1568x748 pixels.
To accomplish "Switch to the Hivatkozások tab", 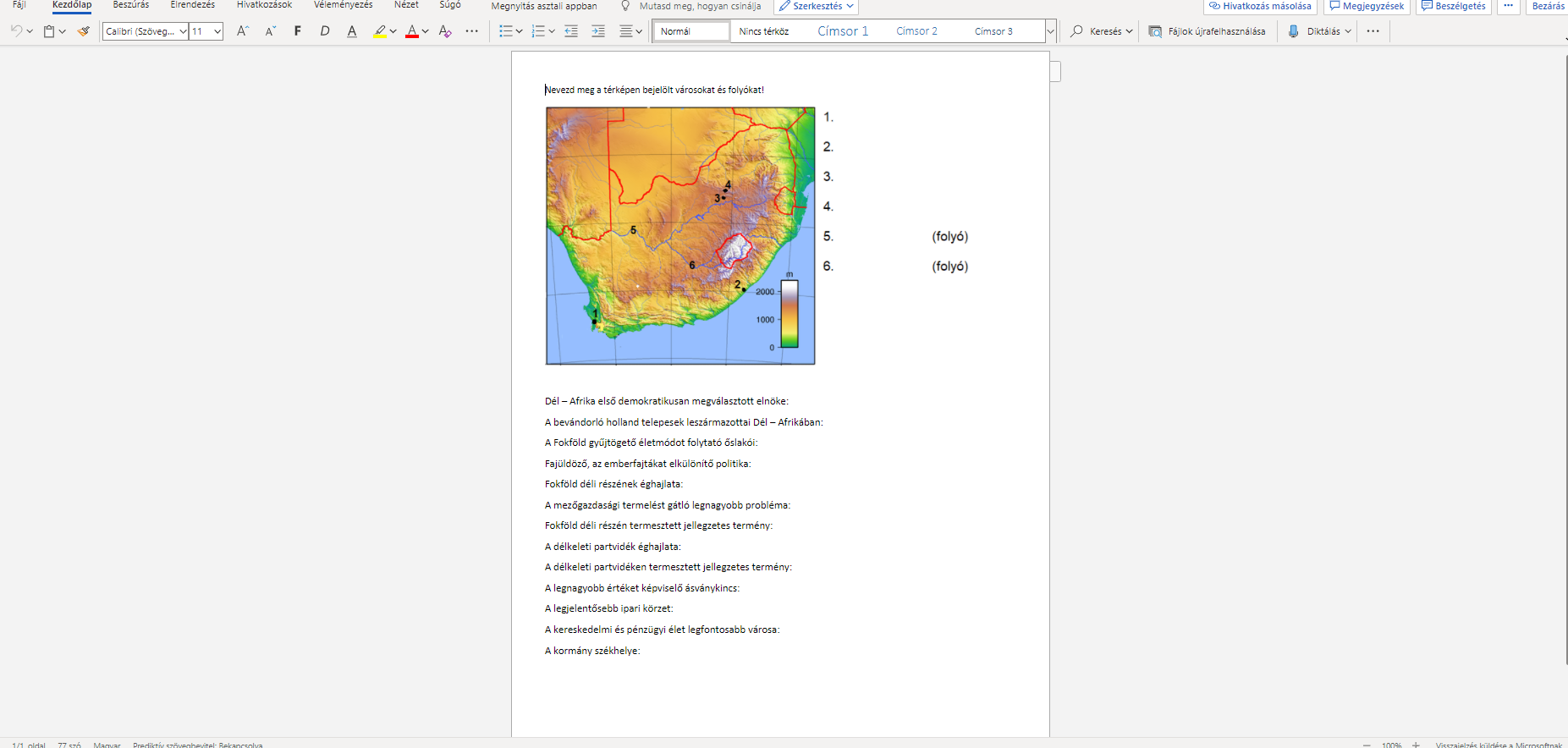I will coord(264,5).
